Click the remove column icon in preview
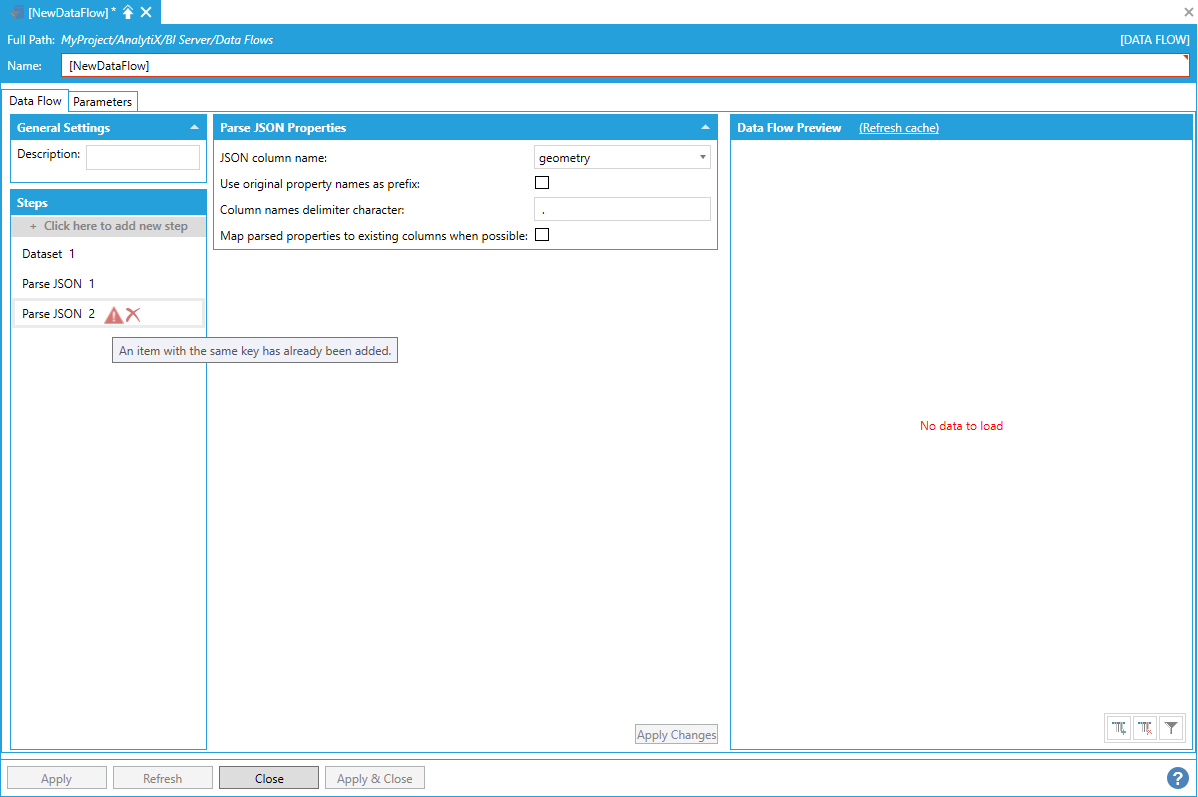The width and height of the screenshot is (1198, 797). pyautogui.click(x=1145, y=728)
